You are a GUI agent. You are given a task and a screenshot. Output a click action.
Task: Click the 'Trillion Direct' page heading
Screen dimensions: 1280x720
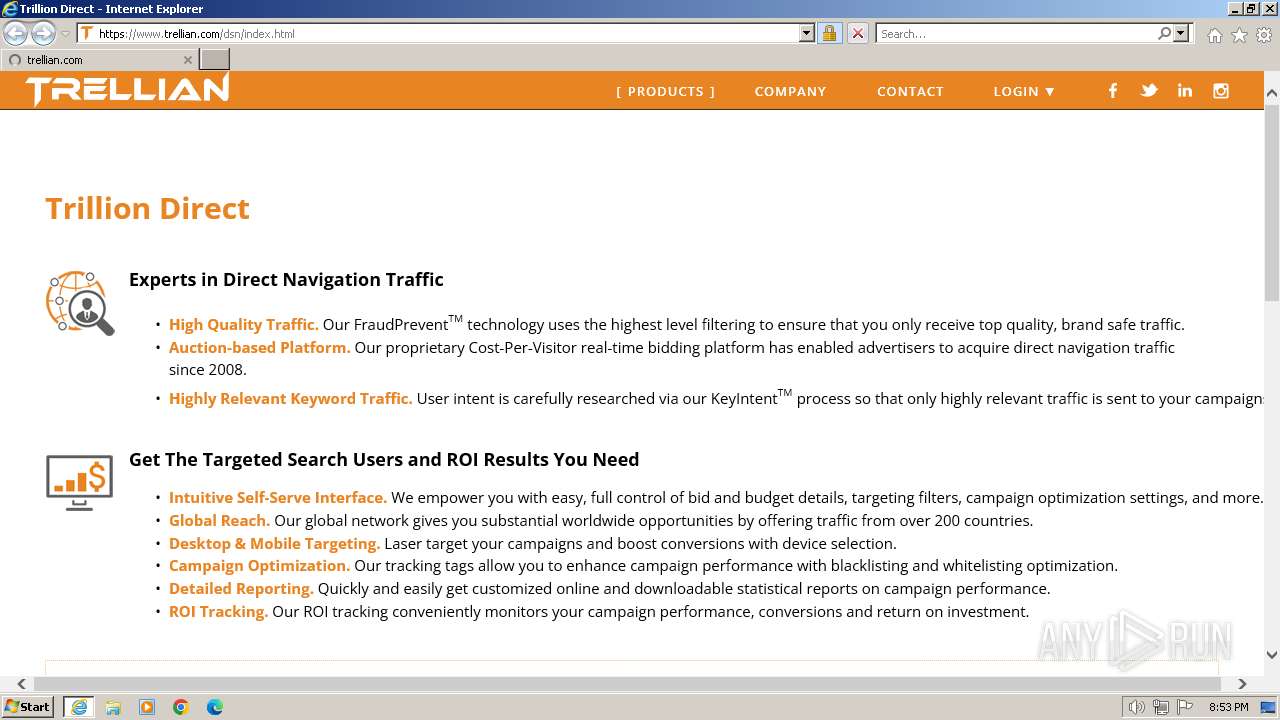(x=147, y=208)
